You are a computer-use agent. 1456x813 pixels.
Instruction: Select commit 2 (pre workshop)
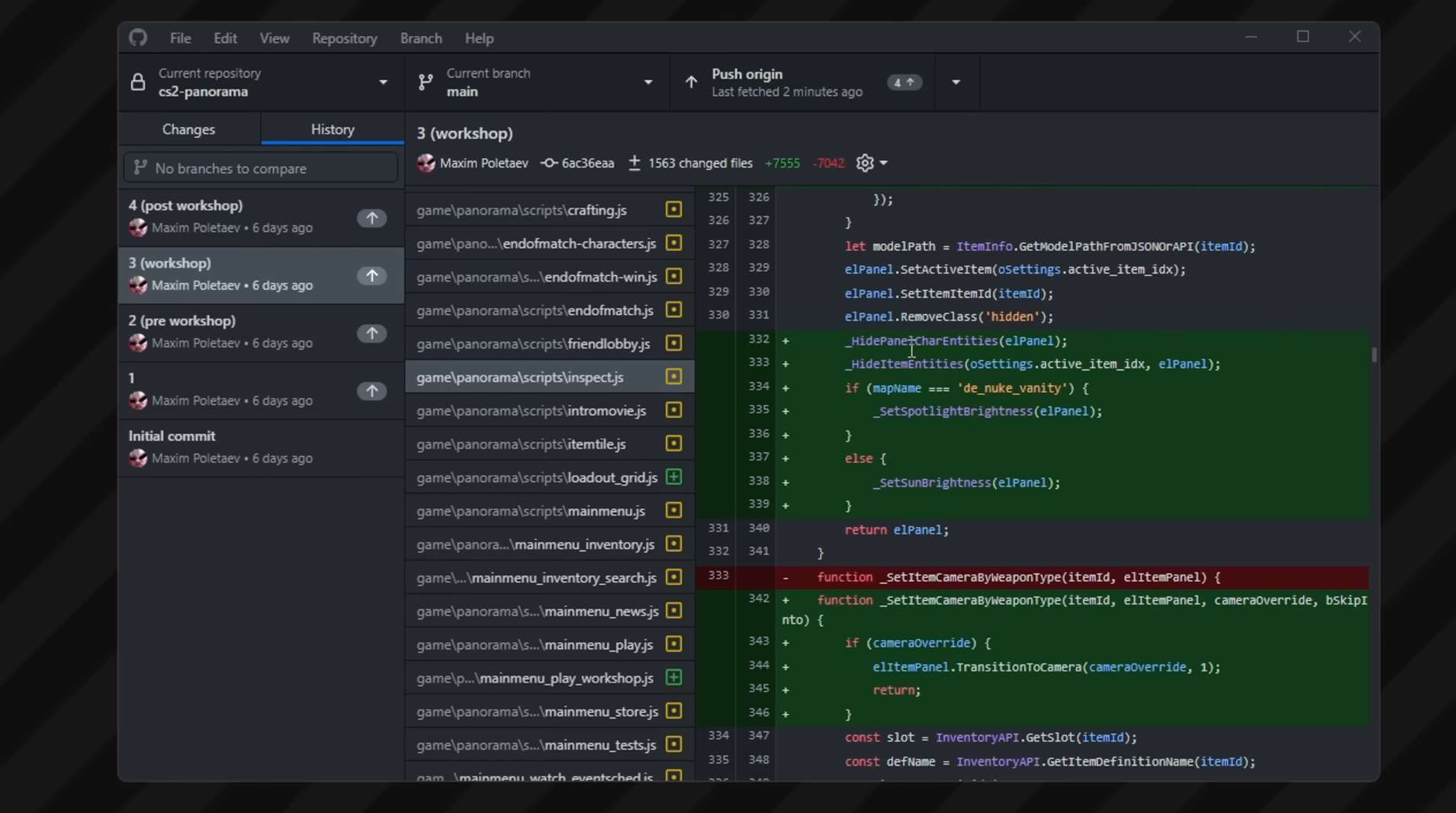tap(262, 333)
